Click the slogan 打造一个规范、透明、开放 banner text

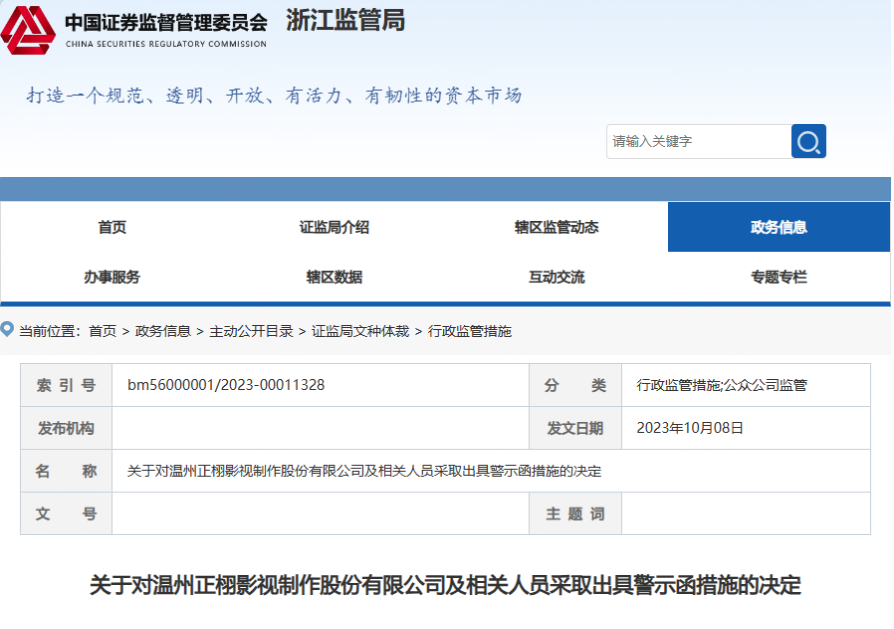coord(274,95)
